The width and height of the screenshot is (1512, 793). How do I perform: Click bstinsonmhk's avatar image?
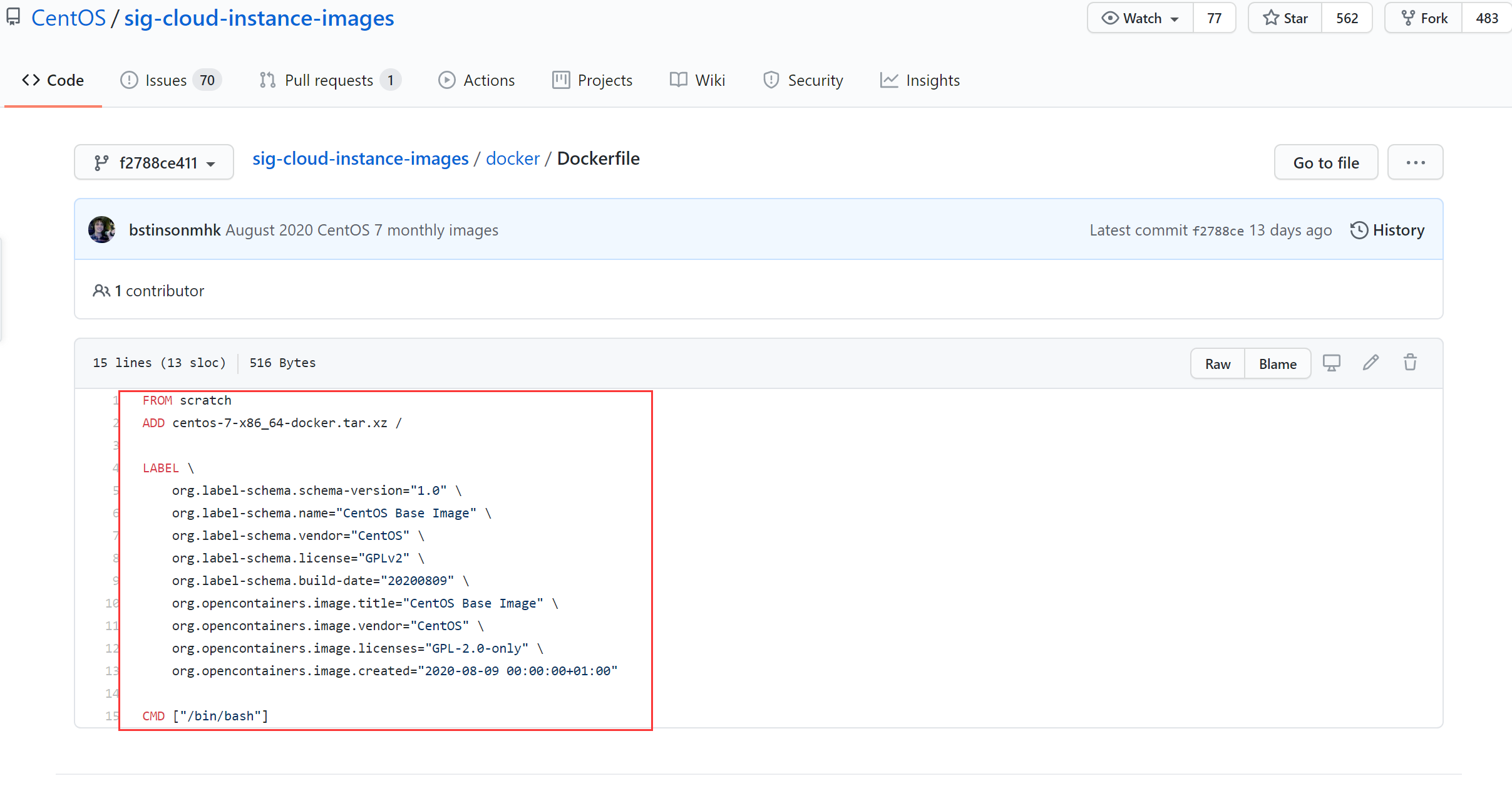pyautogui.click(x=102, y=230)
